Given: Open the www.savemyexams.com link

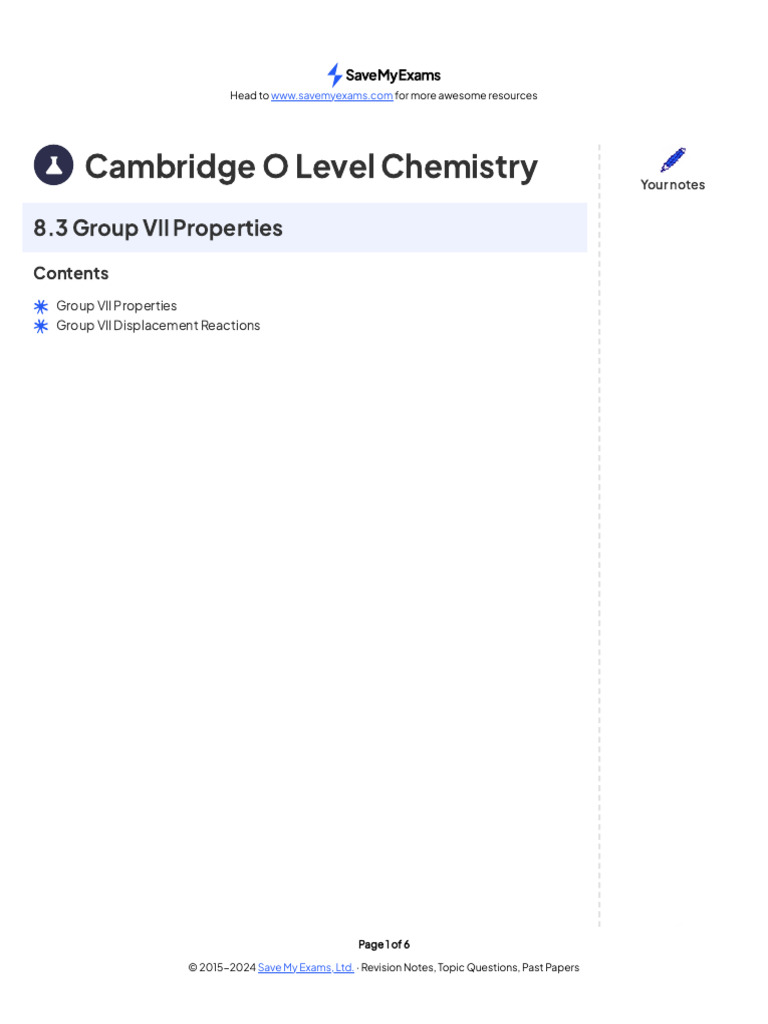Looking at the screenshot, I should (332, 96).
